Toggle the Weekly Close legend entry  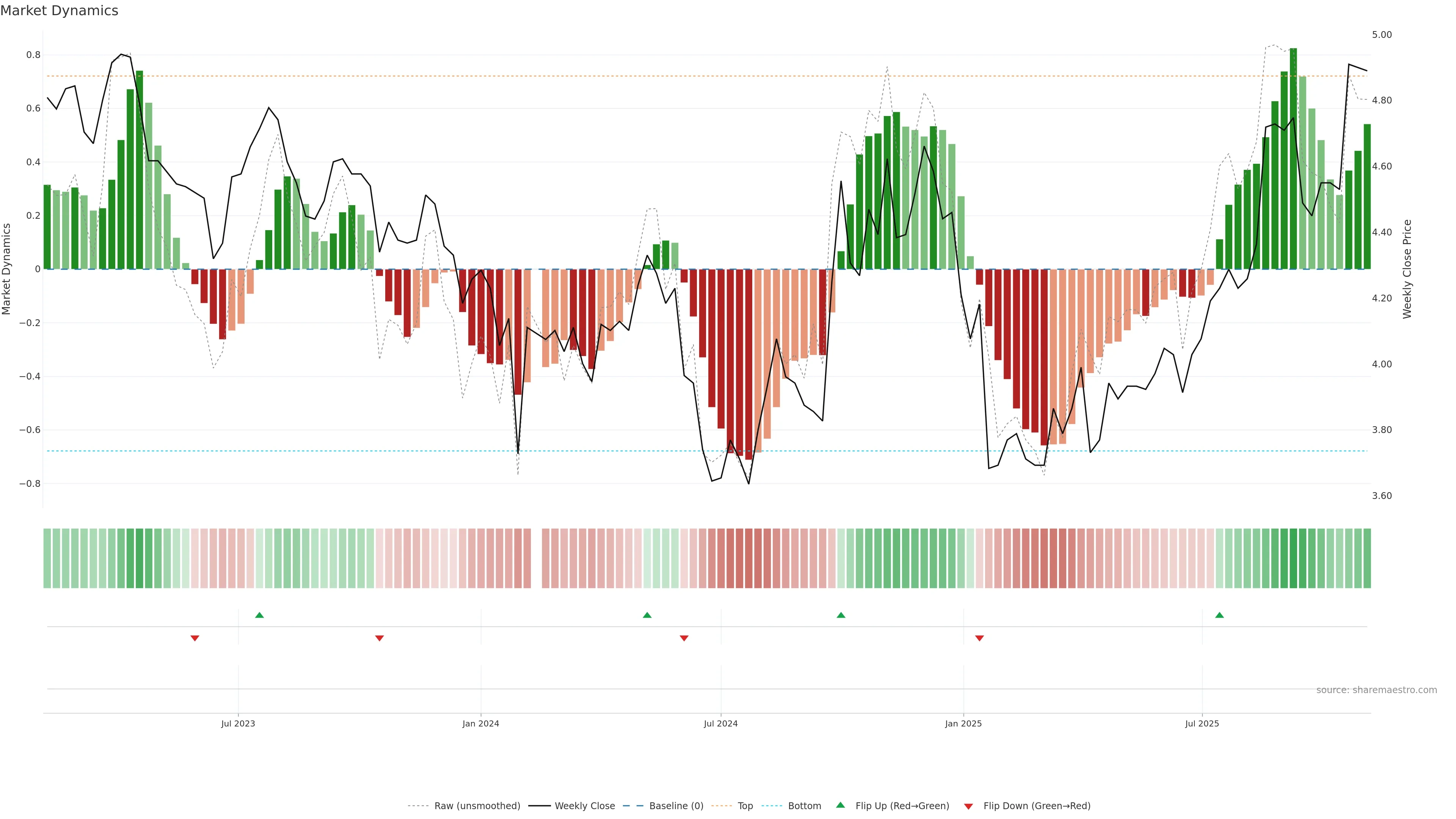point(584,806)
